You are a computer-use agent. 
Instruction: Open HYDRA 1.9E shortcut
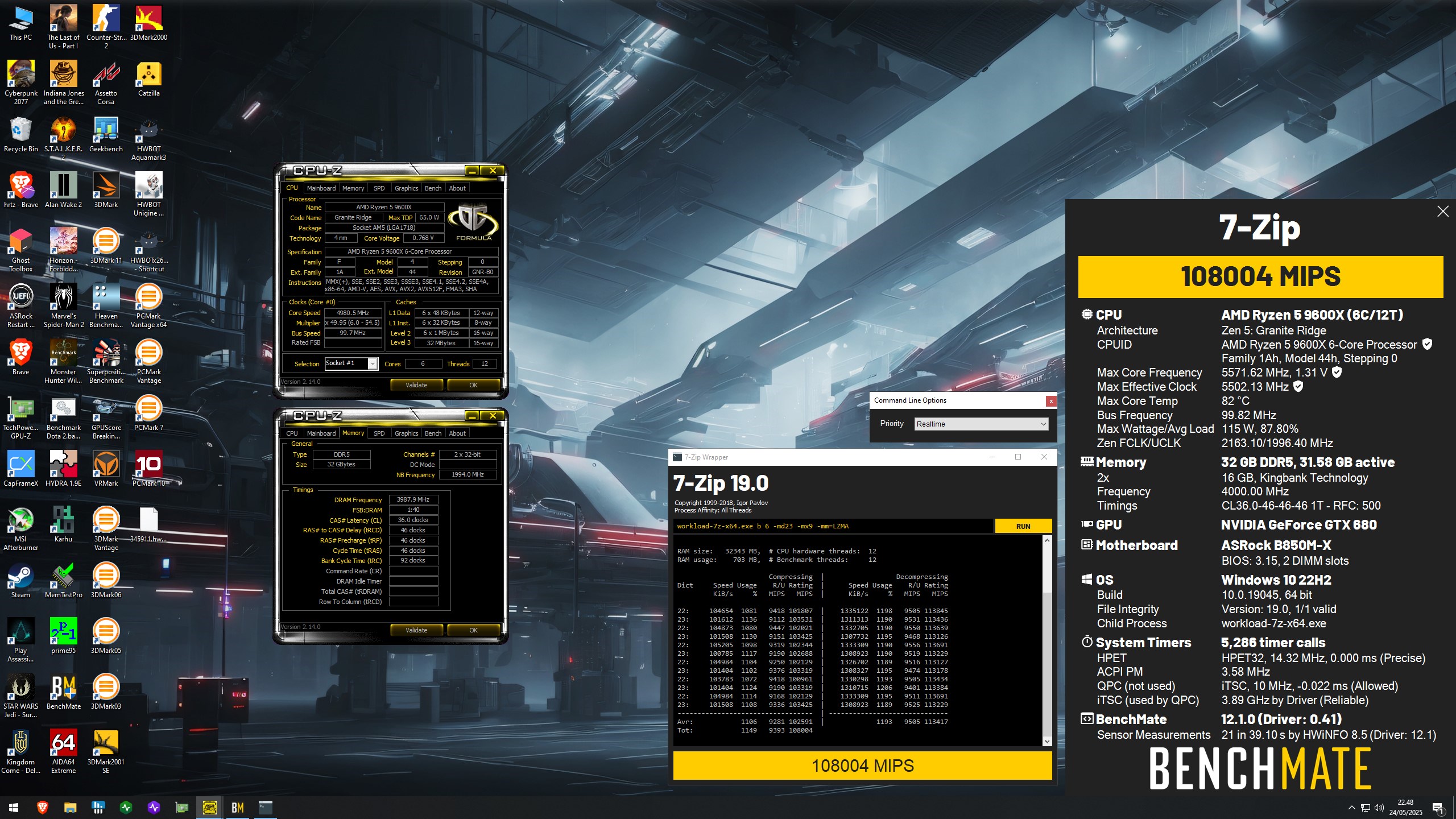click(63, 469)
